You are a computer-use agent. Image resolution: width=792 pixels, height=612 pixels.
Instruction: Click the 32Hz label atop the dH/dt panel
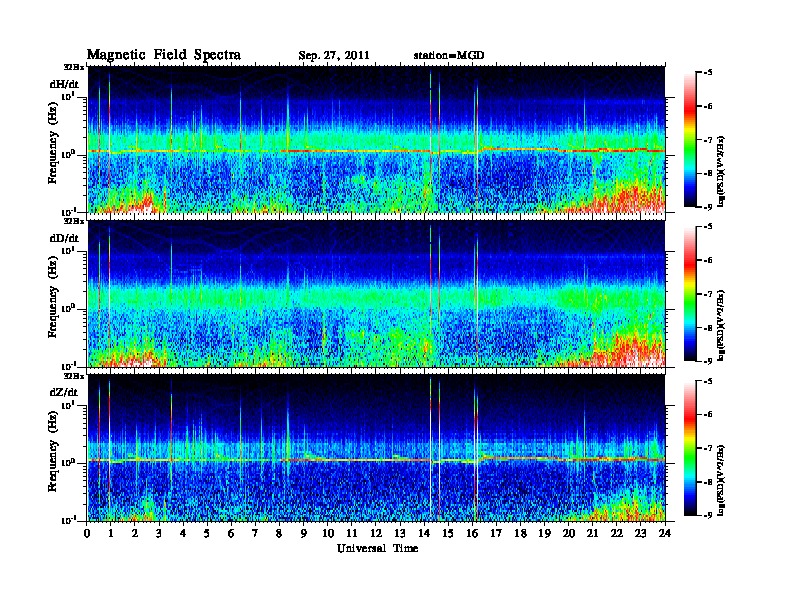click(x=74, y=66)
